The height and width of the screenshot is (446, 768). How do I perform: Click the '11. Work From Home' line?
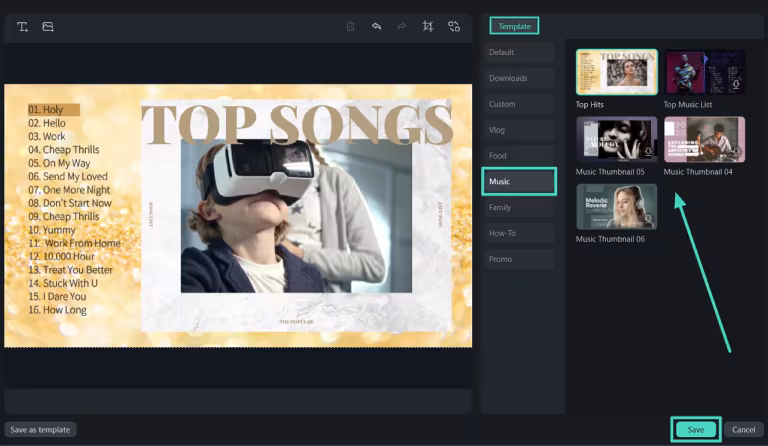[74, 243]
